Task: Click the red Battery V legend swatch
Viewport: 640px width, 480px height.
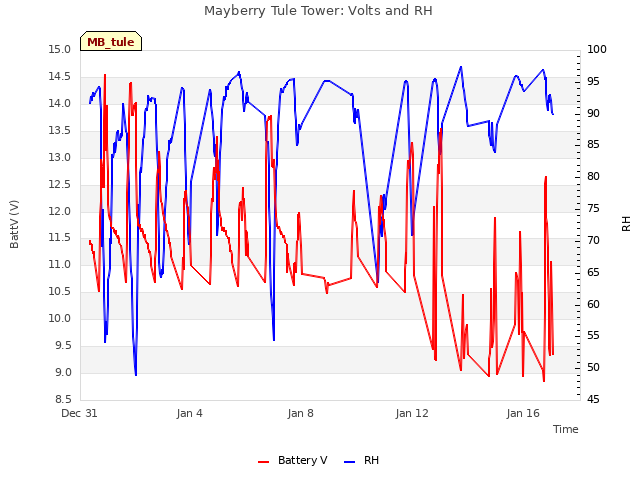Action: point(264,462)
